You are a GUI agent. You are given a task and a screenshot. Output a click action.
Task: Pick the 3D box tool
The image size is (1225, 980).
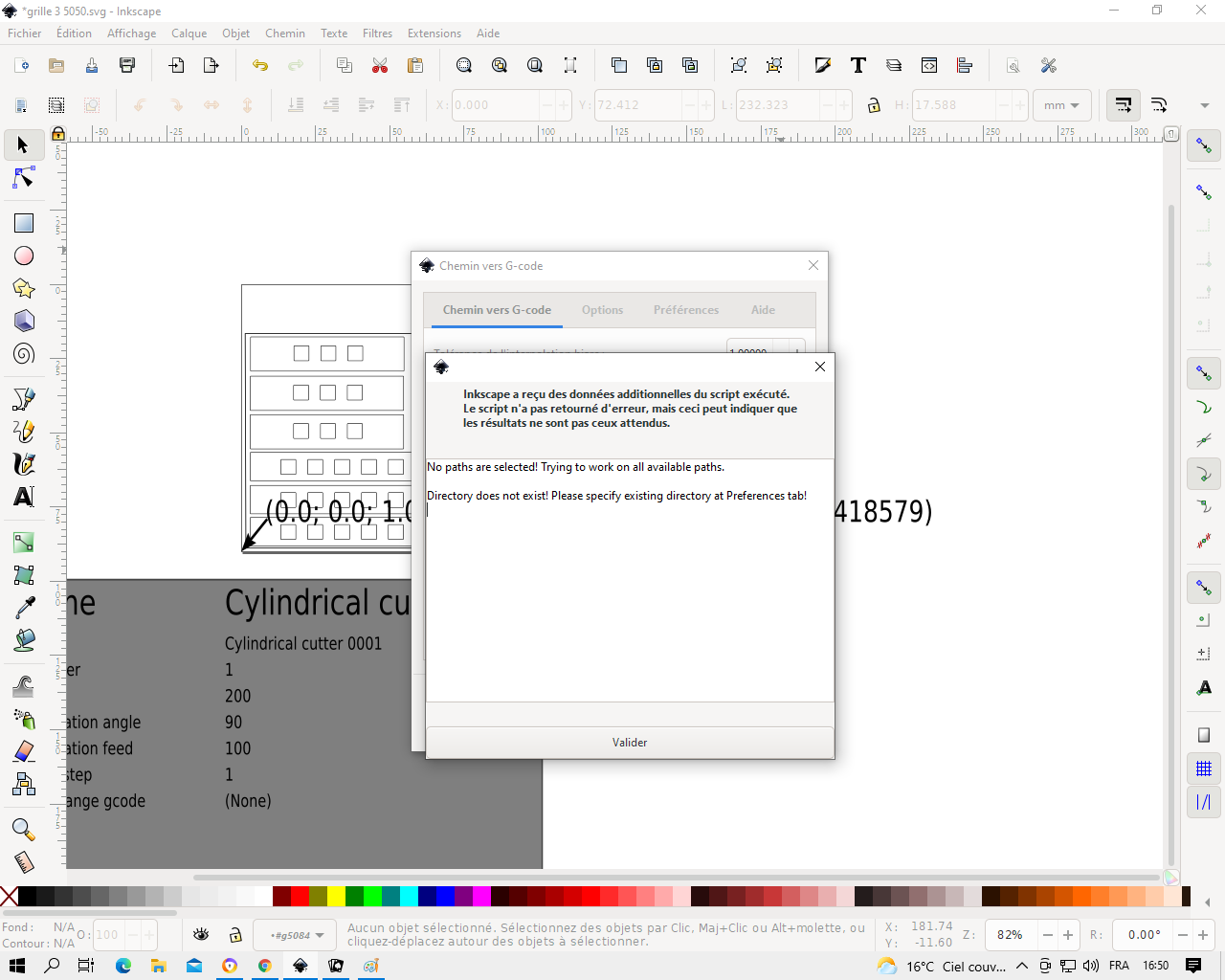pyautogui.click(x=24, y=321)
